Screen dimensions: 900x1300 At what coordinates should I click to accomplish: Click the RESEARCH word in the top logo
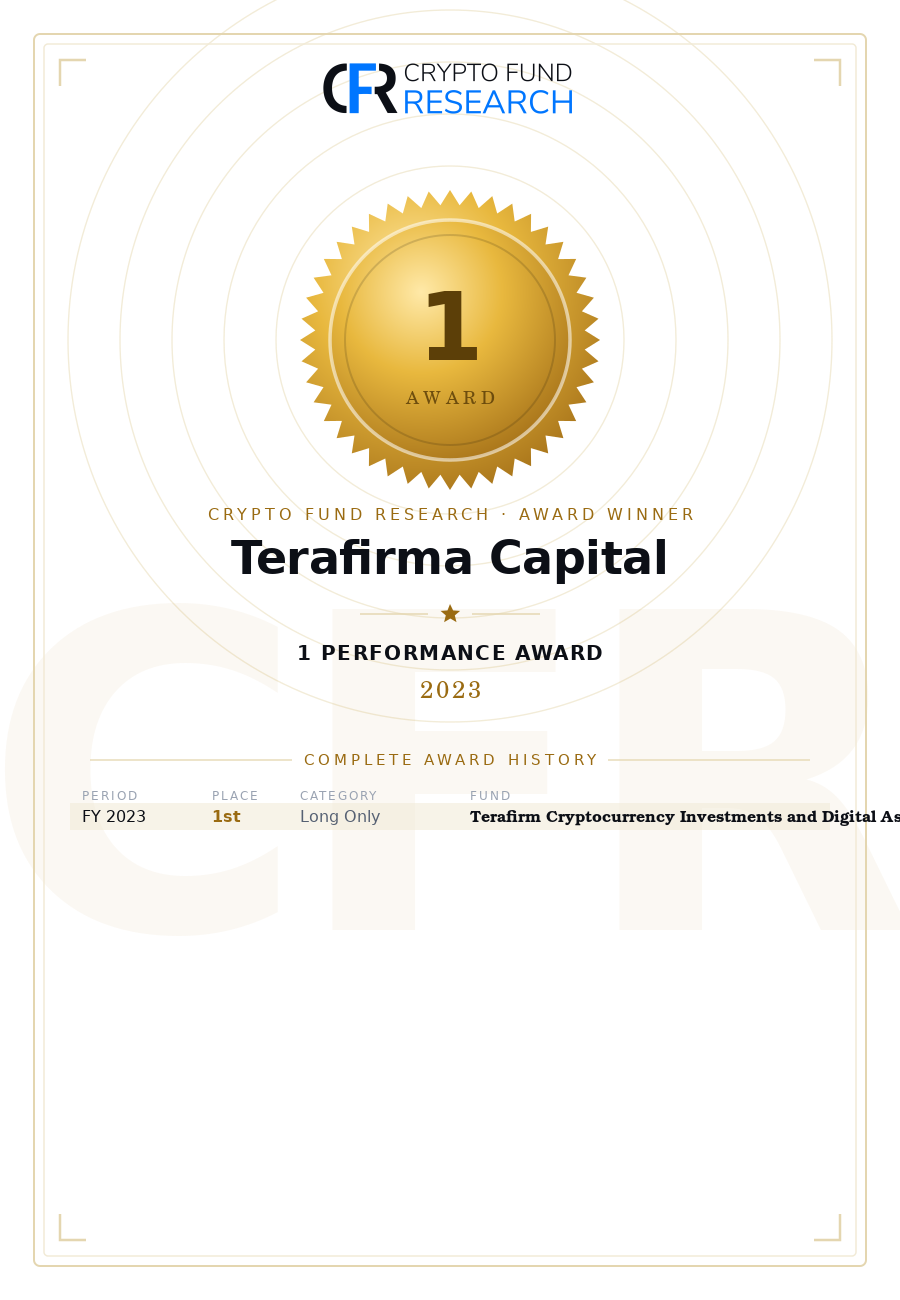[x=488, y=102]
